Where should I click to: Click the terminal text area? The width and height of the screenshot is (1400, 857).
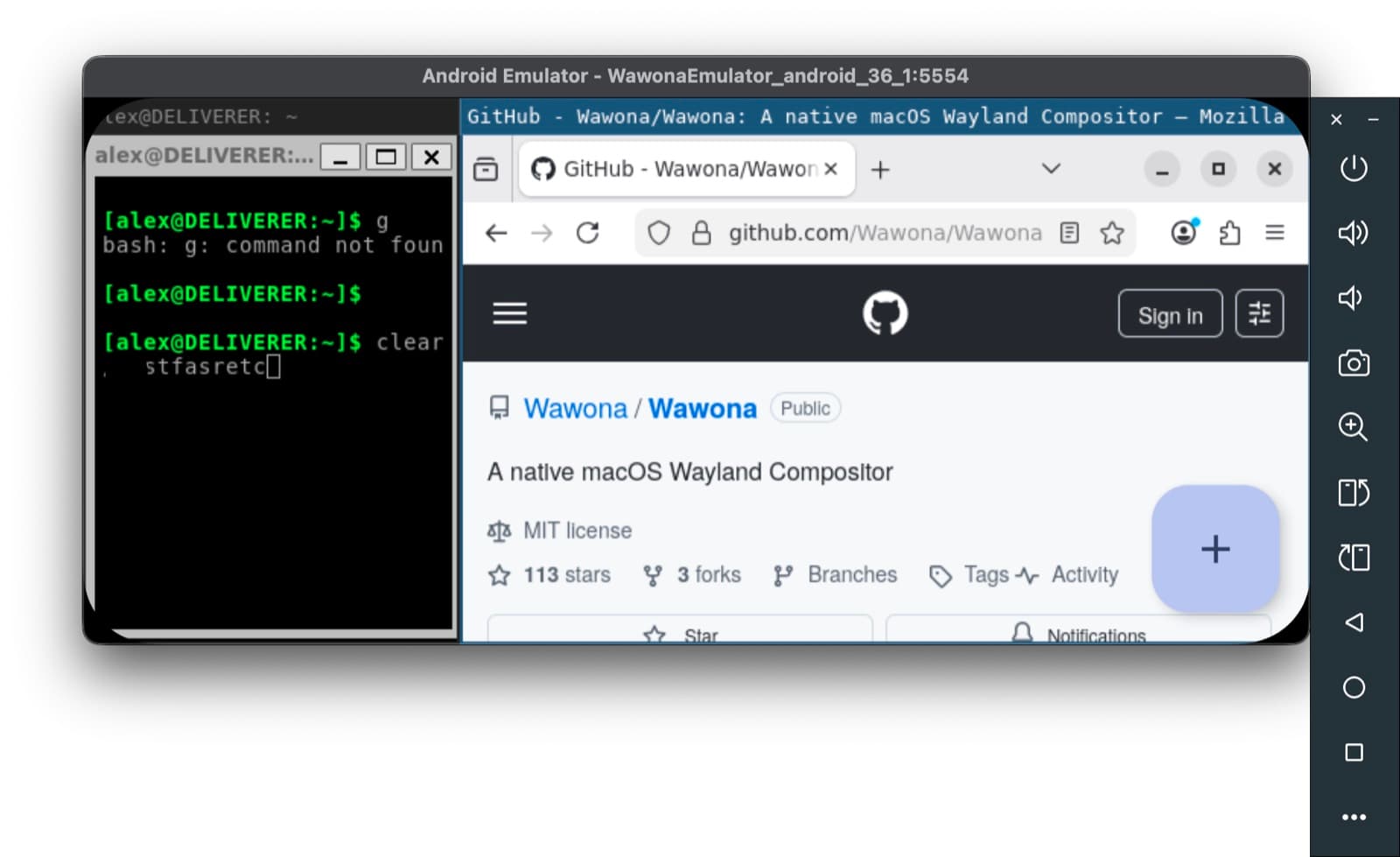click(275, 403)
